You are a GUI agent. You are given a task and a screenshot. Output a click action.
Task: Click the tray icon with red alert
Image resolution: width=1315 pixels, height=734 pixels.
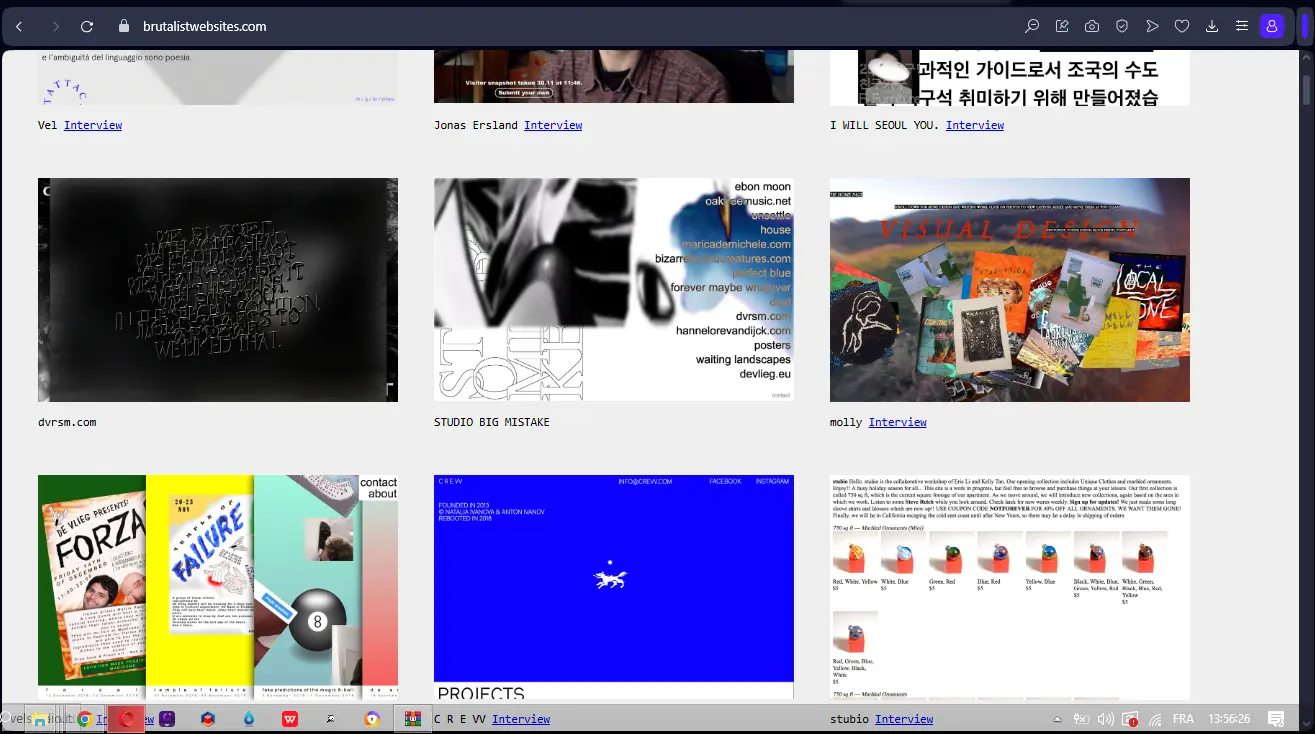(x=1130, y=719)
